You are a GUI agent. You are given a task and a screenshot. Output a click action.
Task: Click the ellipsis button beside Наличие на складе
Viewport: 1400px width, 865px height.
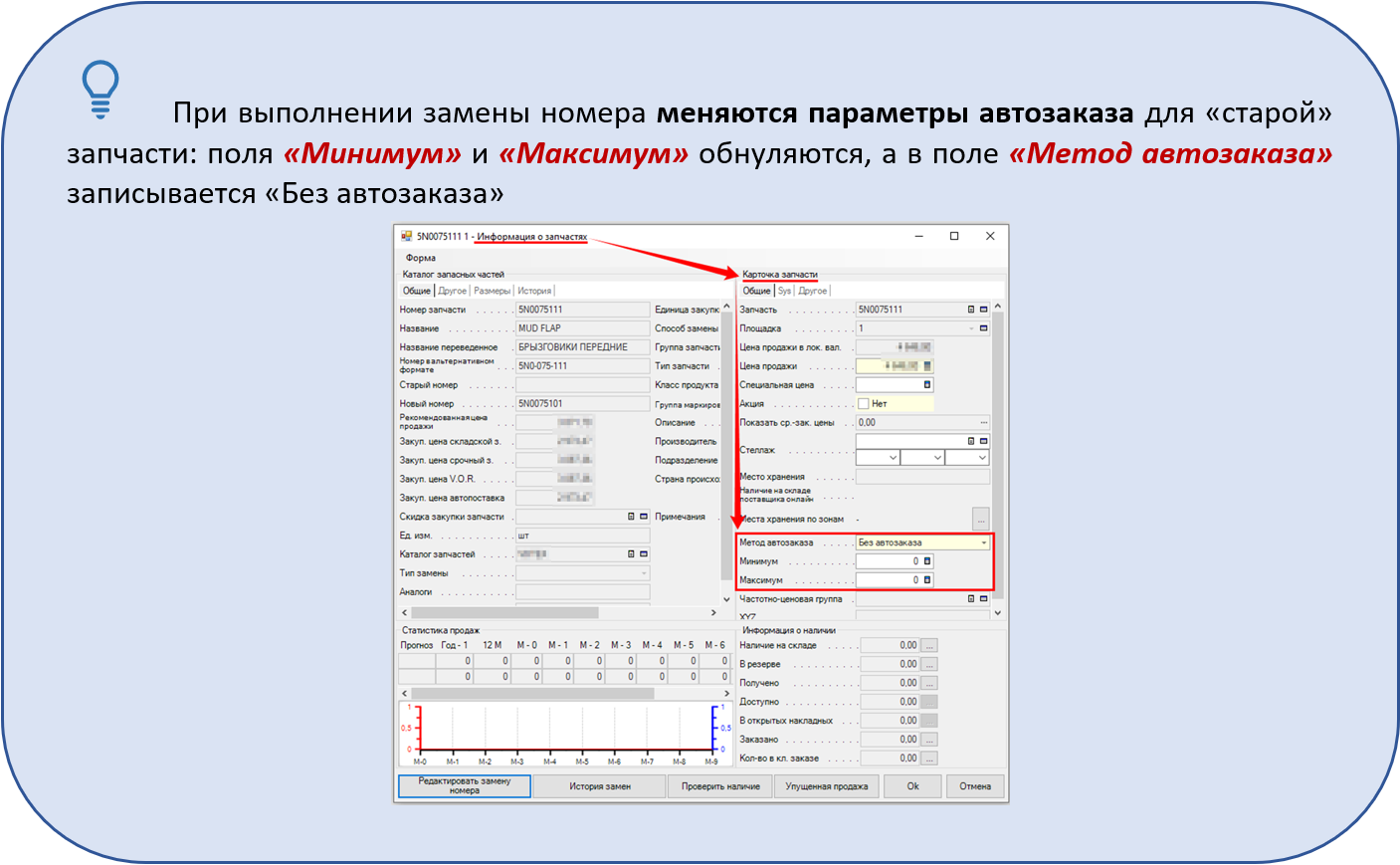click(929, 646)
